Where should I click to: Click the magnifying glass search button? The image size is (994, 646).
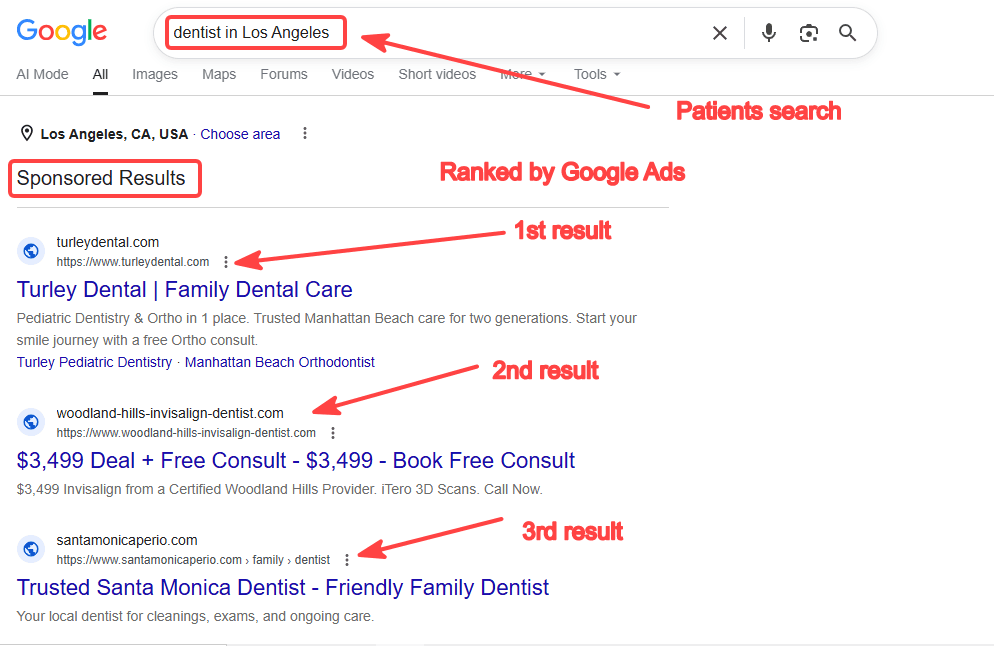point(848,33)
